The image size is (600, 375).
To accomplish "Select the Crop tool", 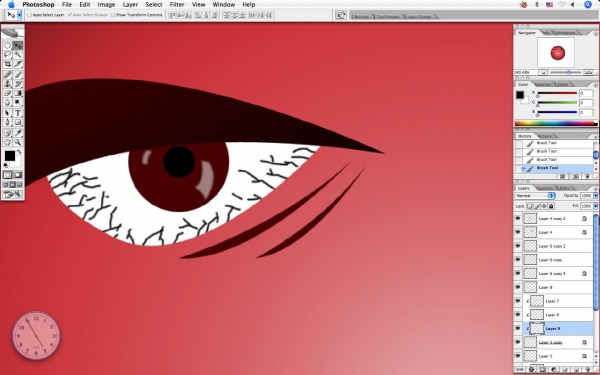I will pos(7,64).
